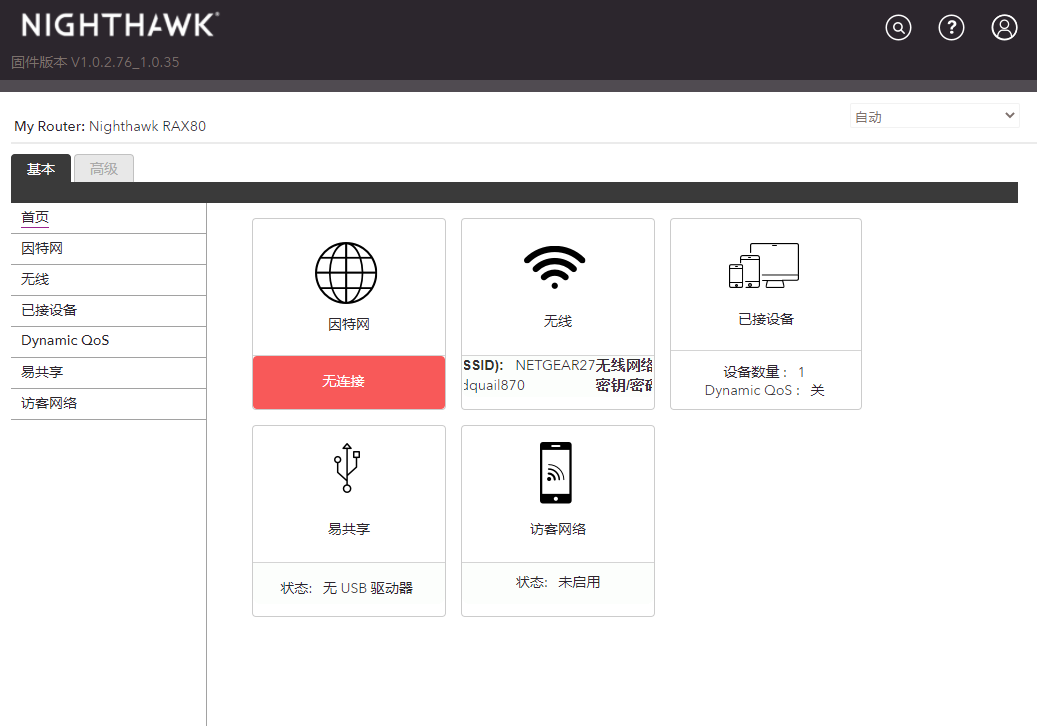Click the 已接设备 card label
The height and width of the screenshot is (726, 1037).
coord(766,319)
